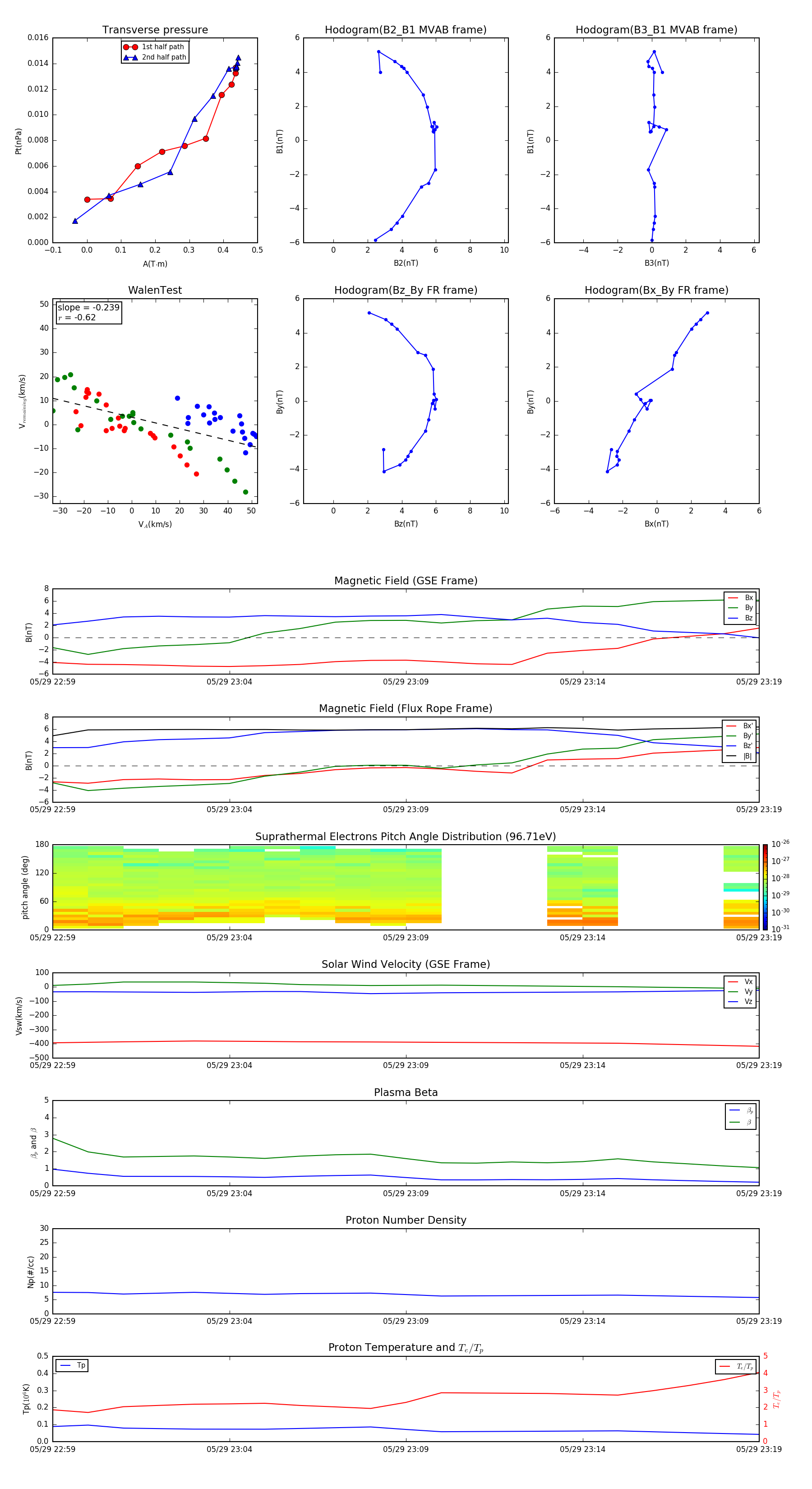Click the 'pitch angle (deg)' axis label
Viewport: 812px width, 1489px height.
pos(24,887)
